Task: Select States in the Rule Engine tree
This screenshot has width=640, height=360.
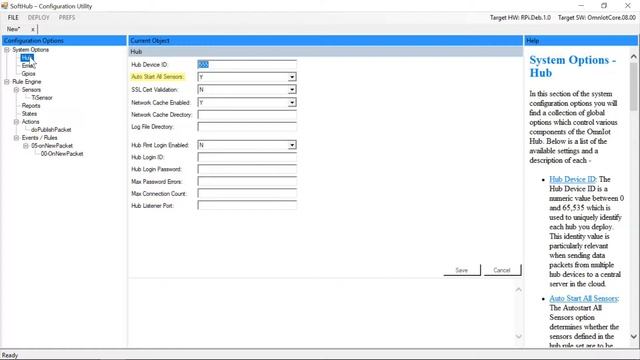Action: [29, 113]
